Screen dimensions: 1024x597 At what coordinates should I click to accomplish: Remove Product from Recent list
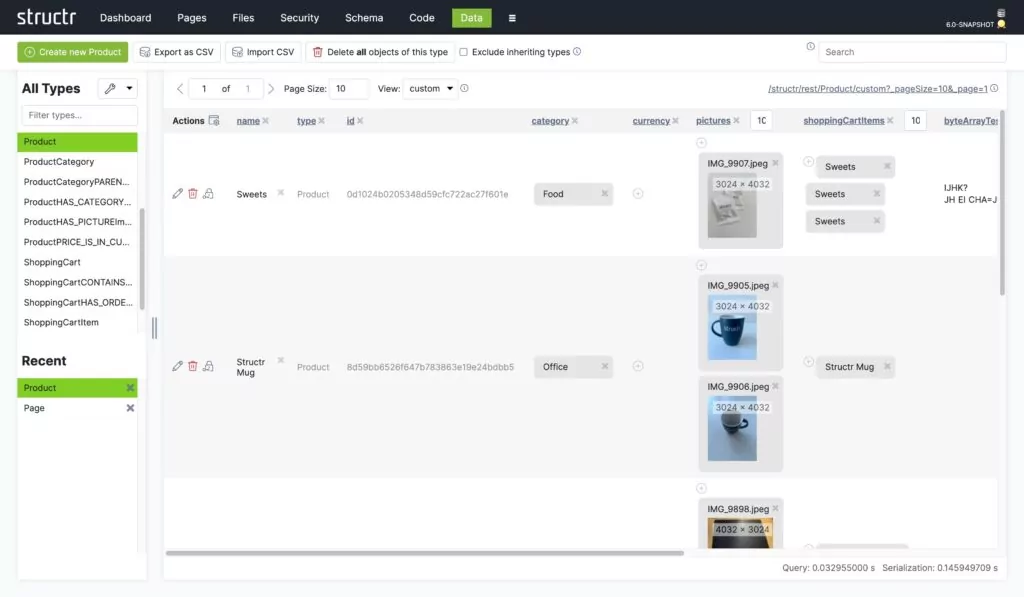pos(130,388)
